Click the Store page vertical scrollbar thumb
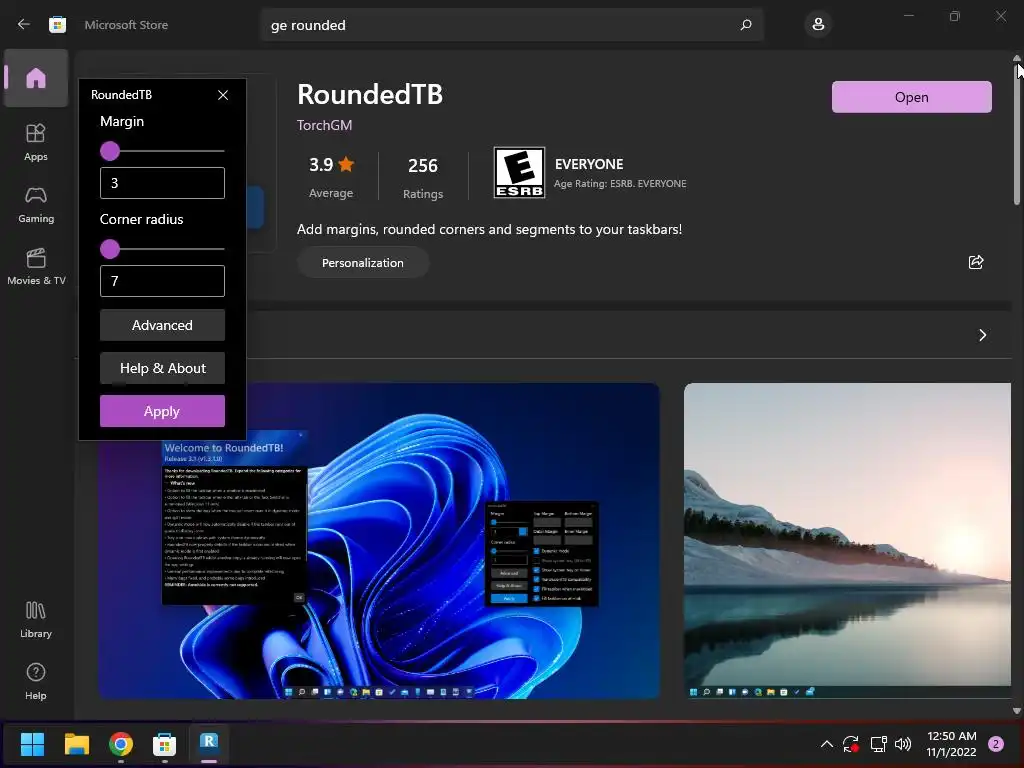 pos(1017,134)
